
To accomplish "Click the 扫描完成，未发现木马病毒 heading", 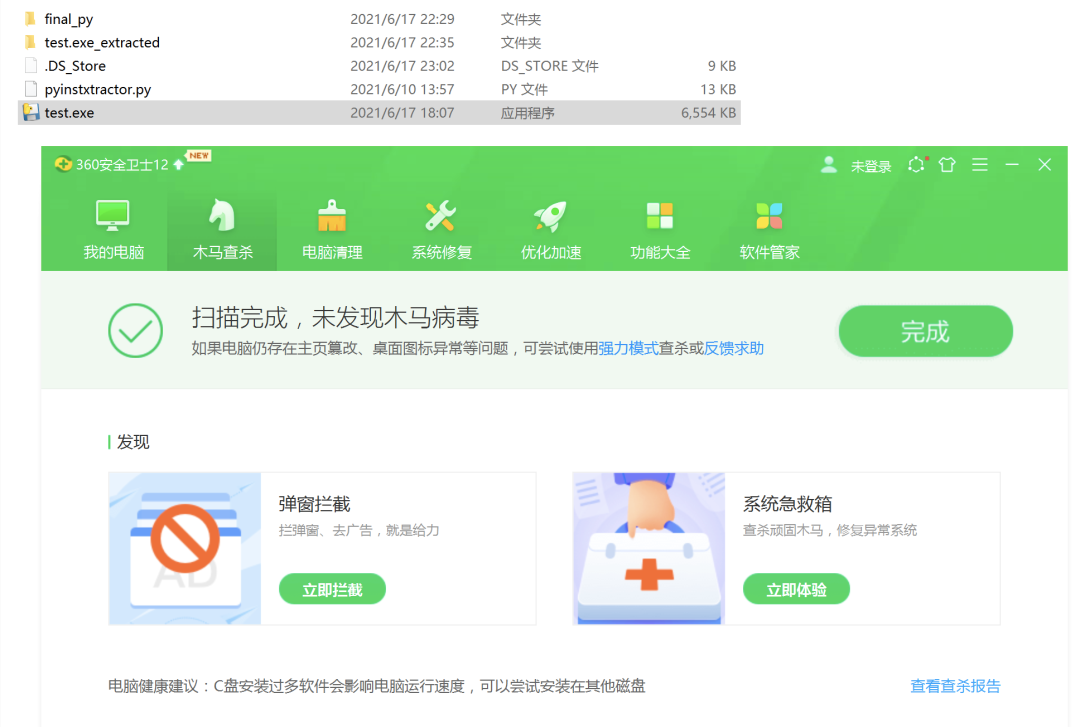I will click(335, 318).
